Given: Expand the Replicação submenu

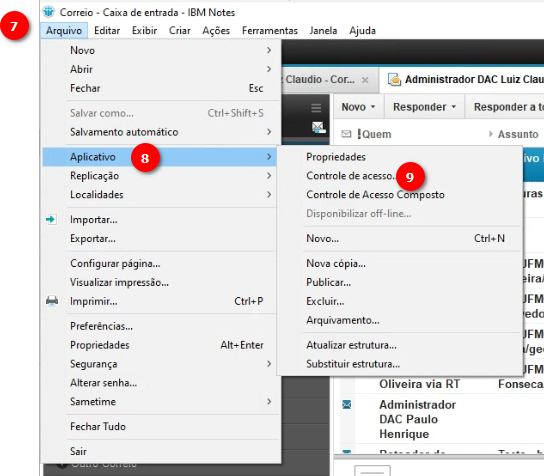Looking at the screenshot, I should [160, 176].
